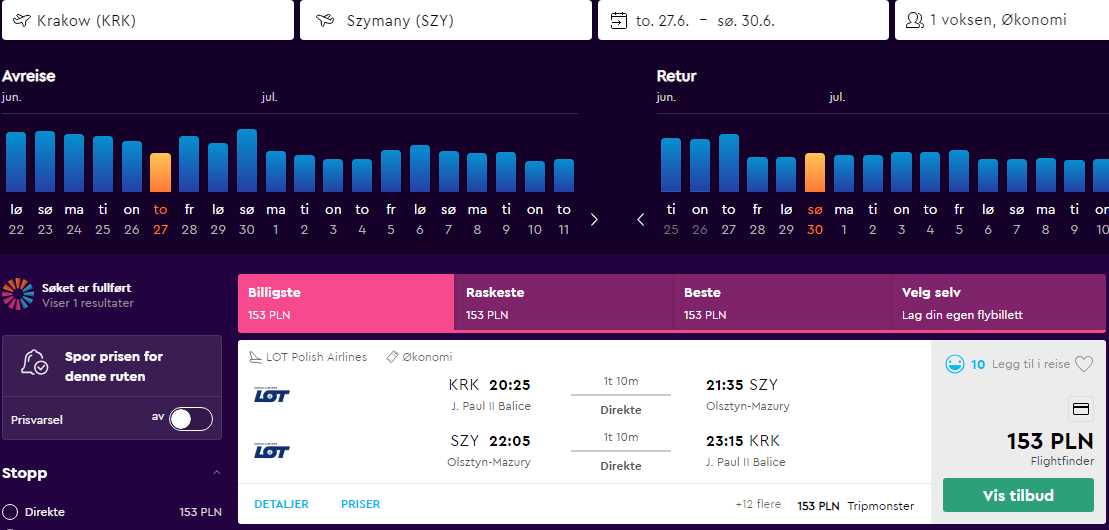Click the tag icon beside Økonomi
The width and height of the screenshot is (1109, 530).
[x=393, y=357]
